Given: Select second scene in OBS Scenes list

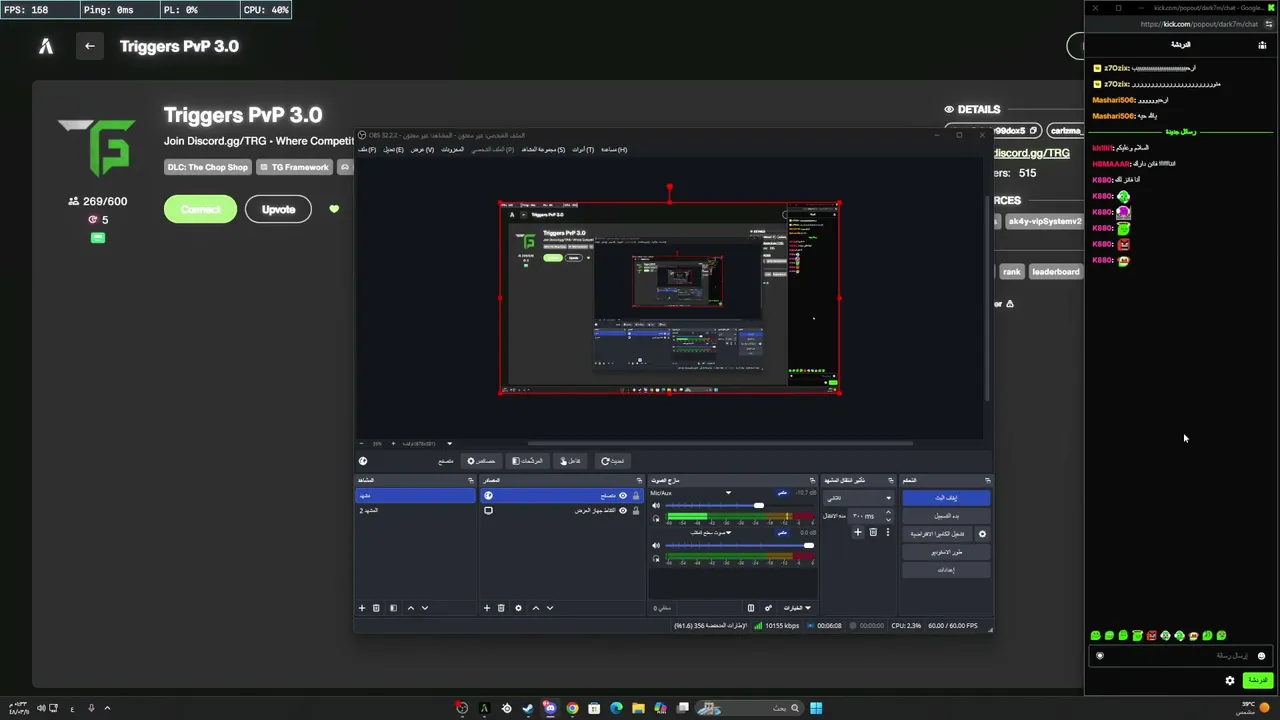Looking at the screenshot, I should 416,511.
